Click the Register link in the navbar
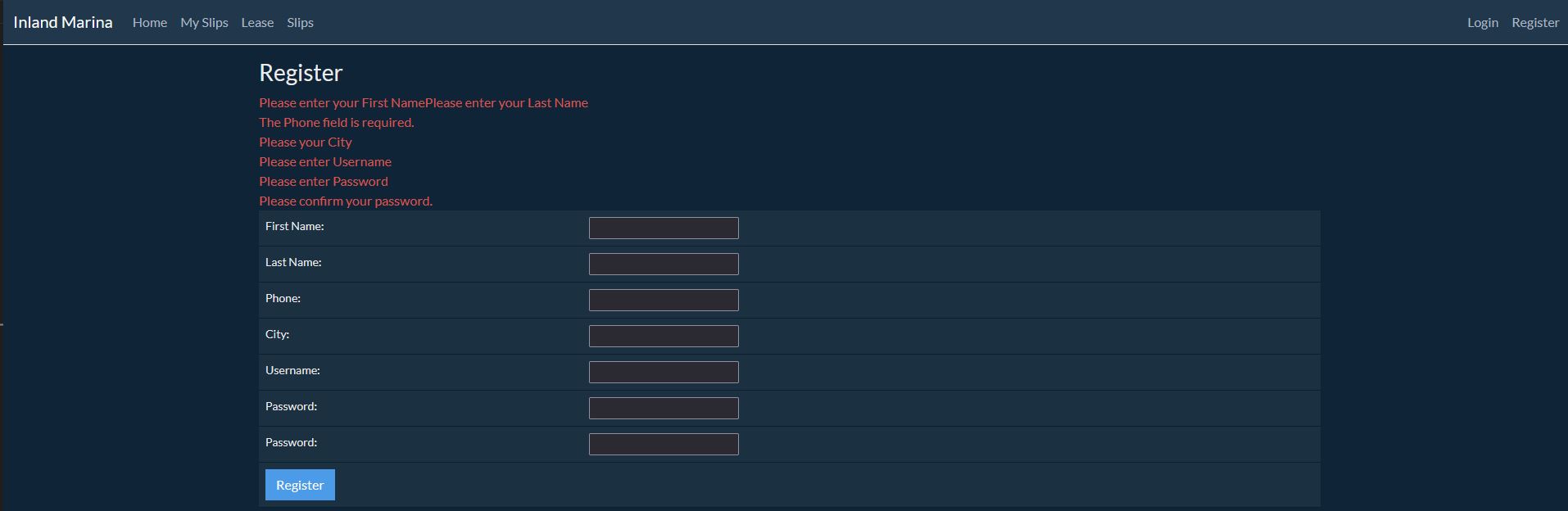This screenshot has height=511, width=1568. [1534, 22]
